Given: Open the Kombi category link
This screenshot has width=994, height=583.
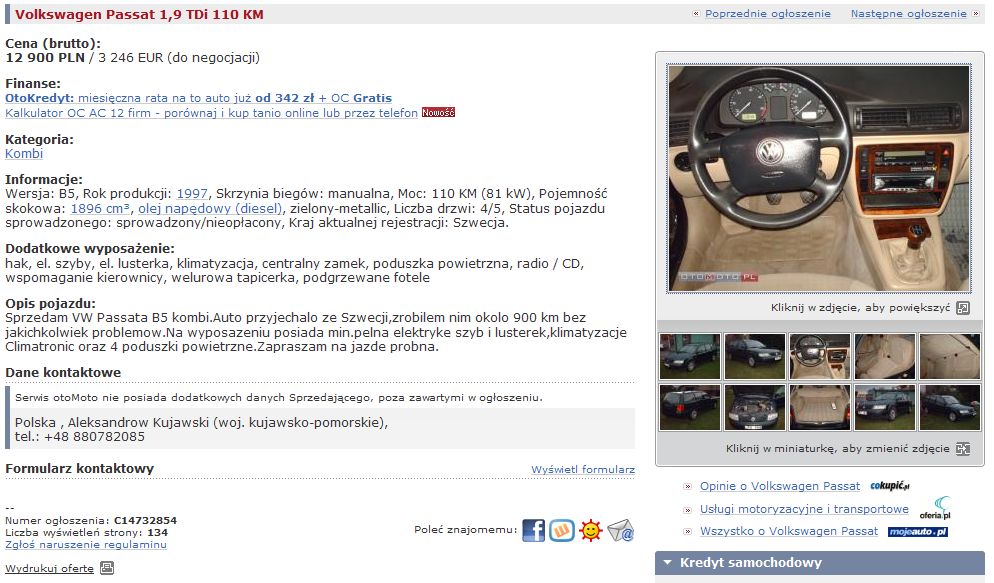Looking at the screenshot, I should coord(24,153).
